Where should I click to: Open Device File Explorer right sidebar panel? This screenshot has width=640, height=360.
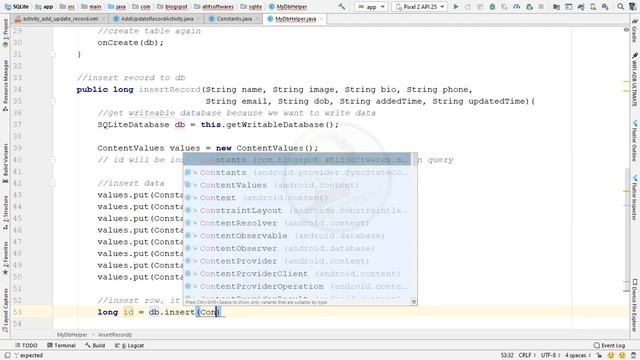(634, 305)
